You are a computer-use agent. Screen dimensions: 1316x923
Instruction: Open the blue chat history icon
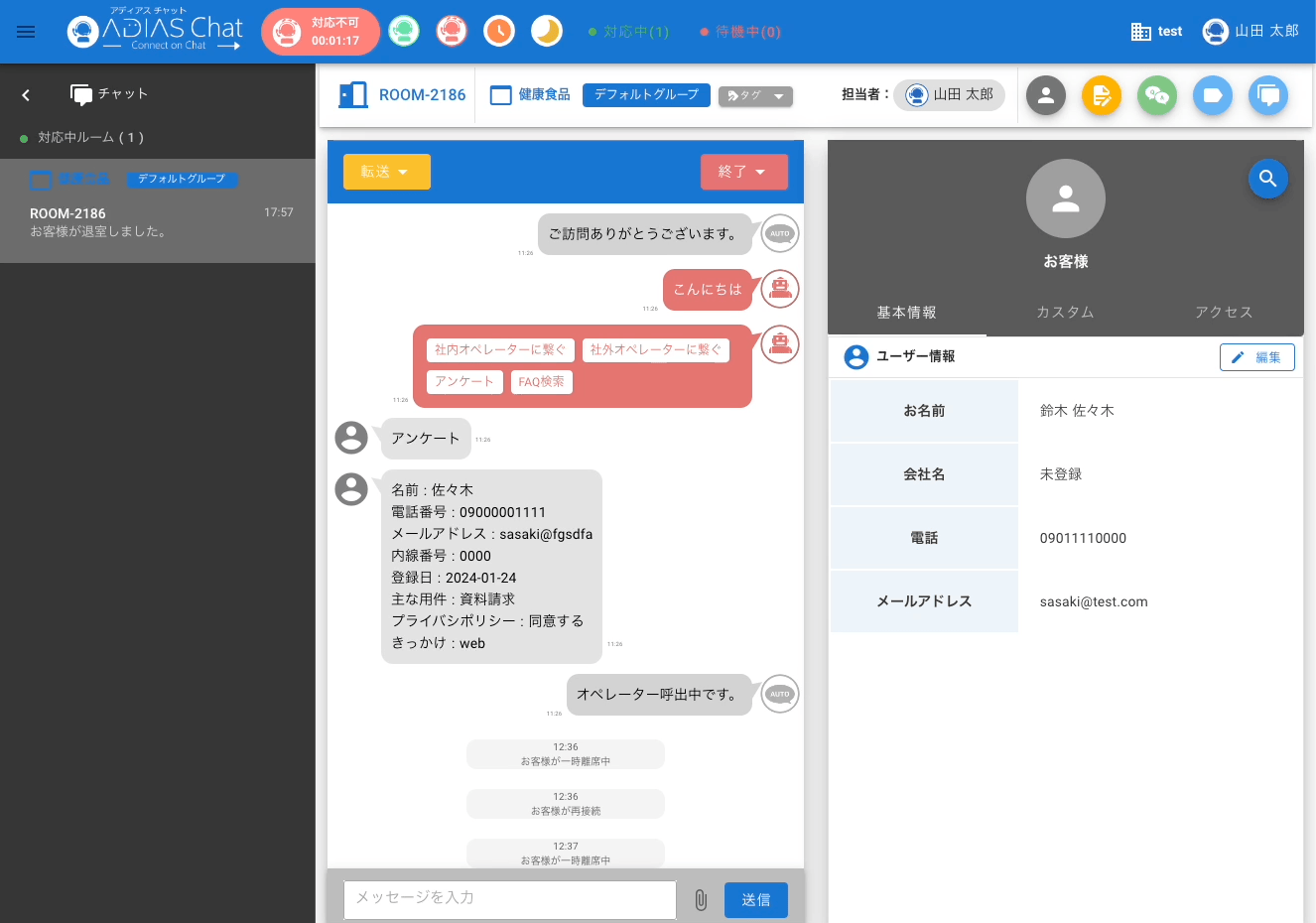click(1267, 95)
